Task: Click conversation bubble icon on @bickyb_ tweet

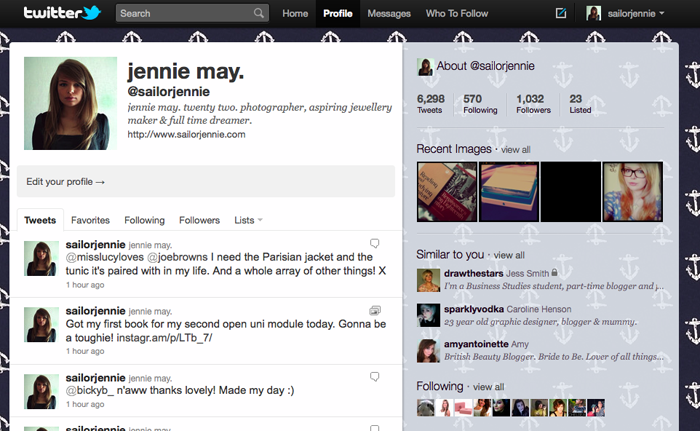Action: pos(375,377)
